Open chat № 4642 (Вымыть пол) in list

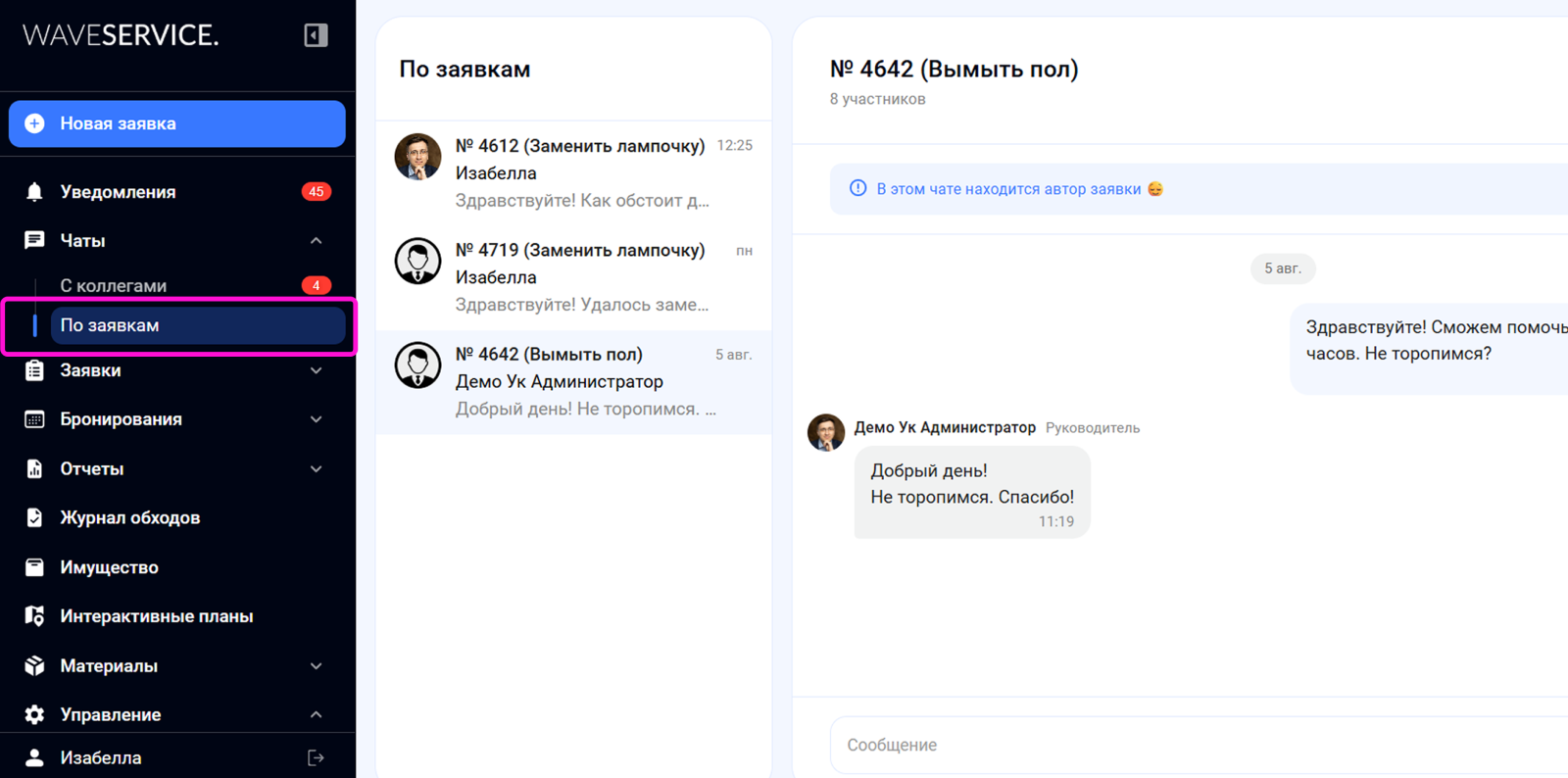click(573, 382)
